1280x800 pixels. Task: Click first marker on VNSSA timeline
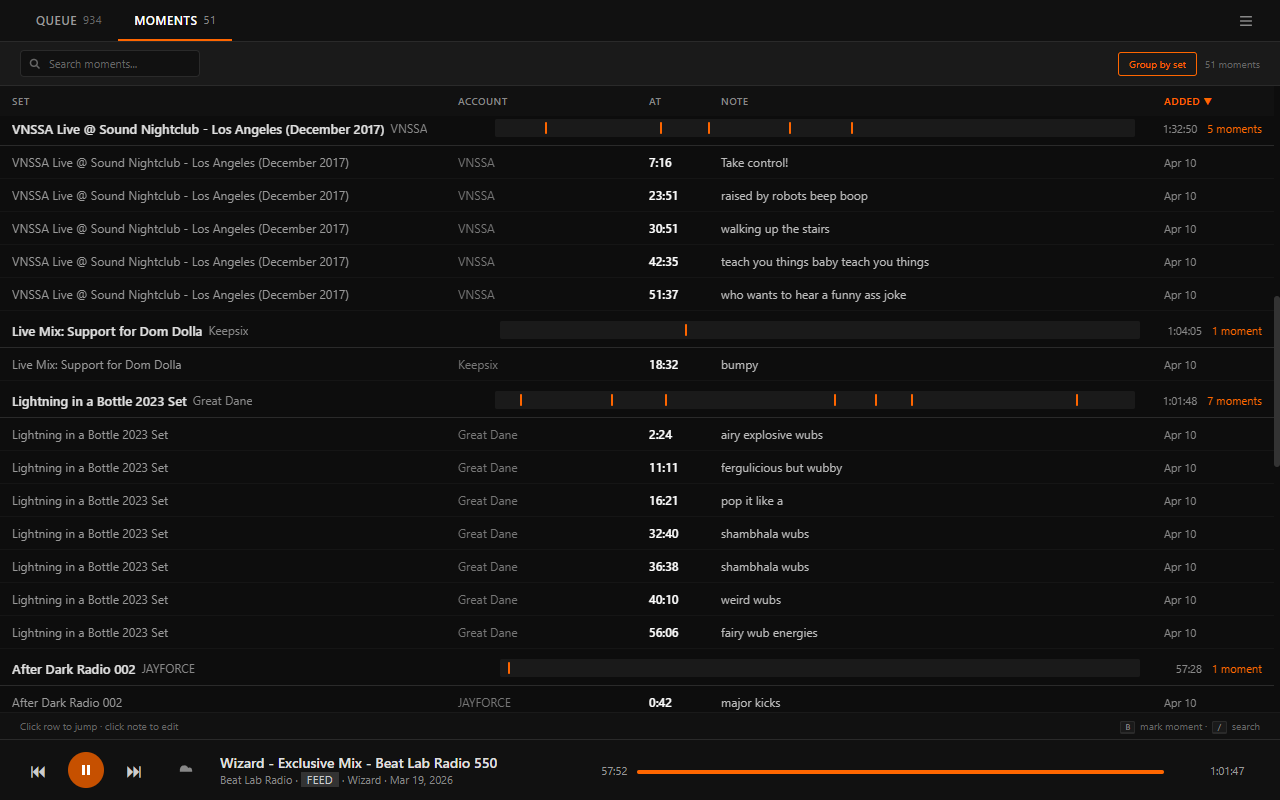[546, 128]
